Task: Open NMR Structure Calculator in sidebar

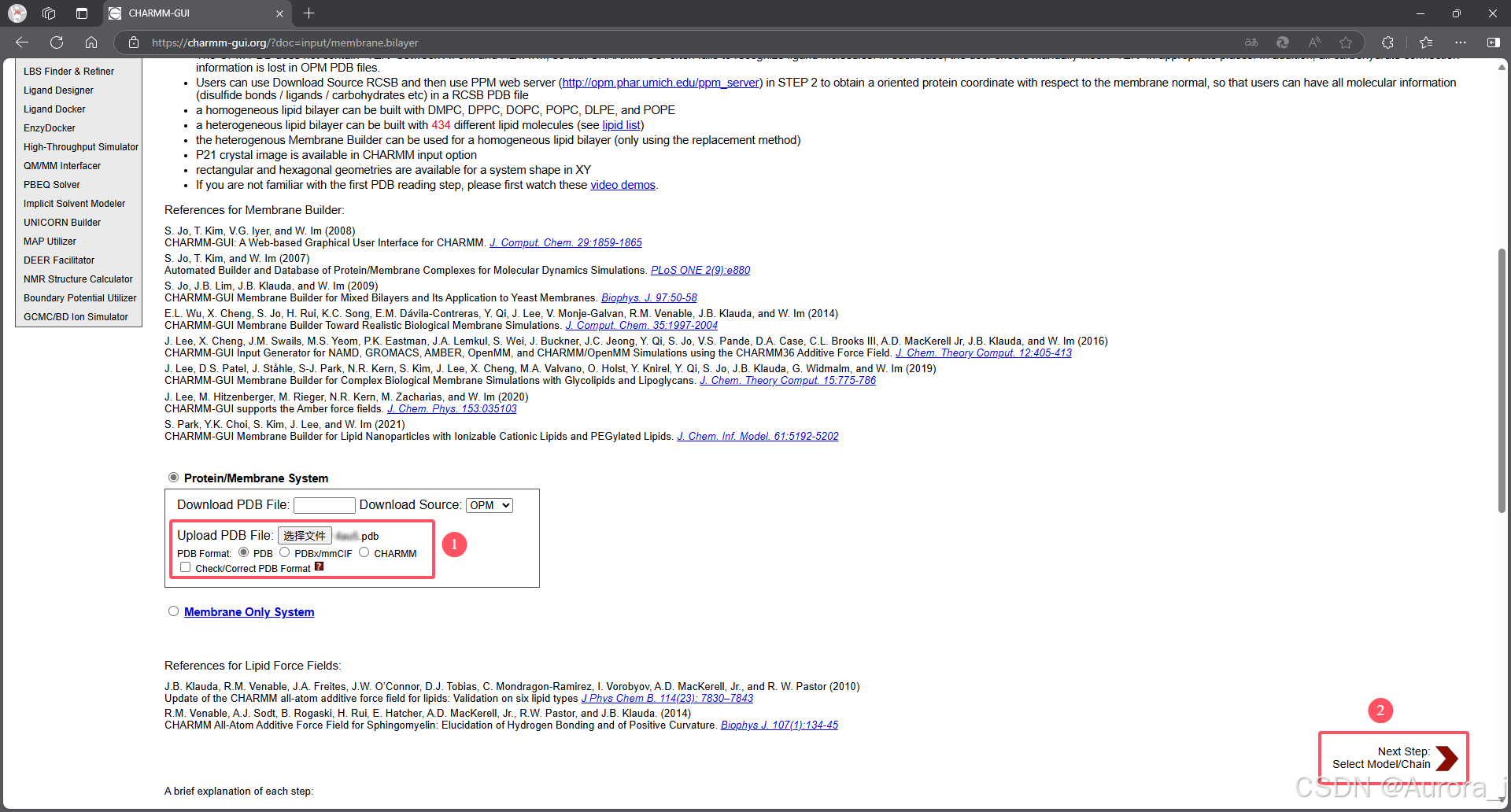Action: (x=78, y=279)
